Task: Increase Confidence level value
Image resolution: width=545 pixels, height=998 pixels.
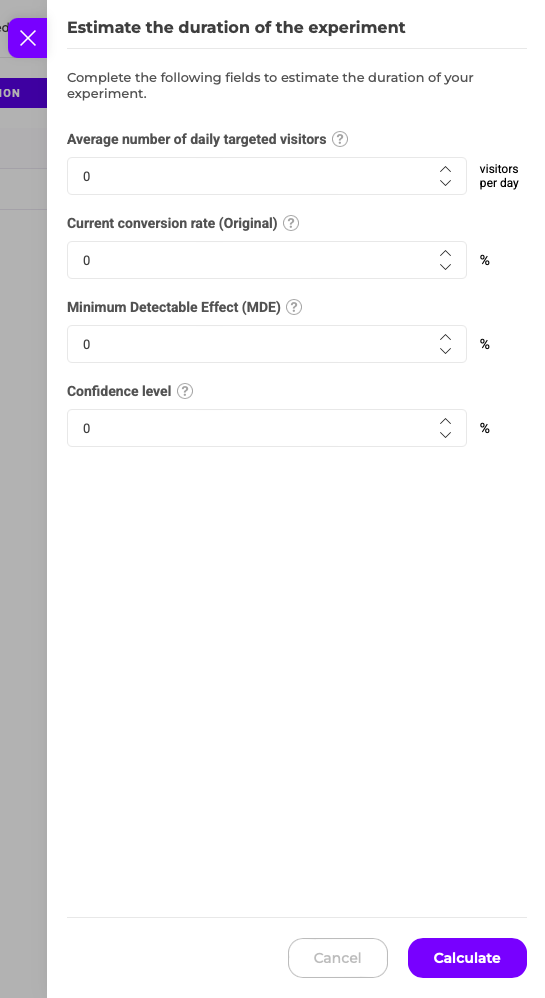Action: click(x=446, y=421)
